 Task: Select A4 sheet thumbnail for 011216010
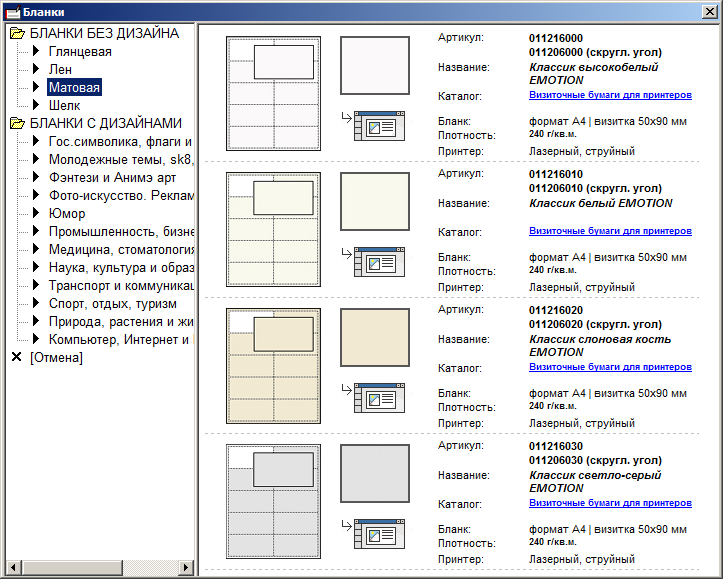point(273,230)
